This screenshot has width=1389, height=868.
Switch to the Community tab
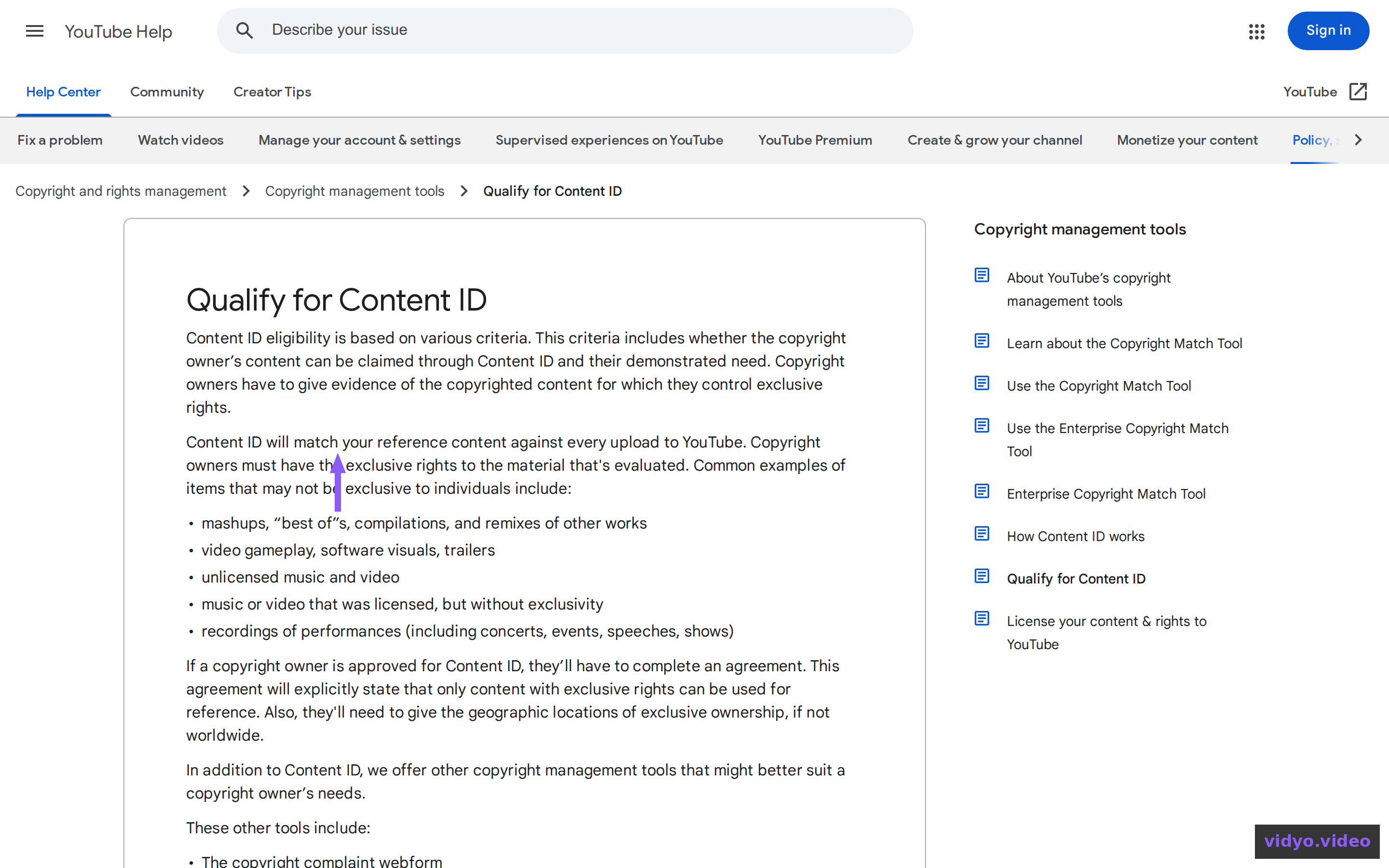167,92
